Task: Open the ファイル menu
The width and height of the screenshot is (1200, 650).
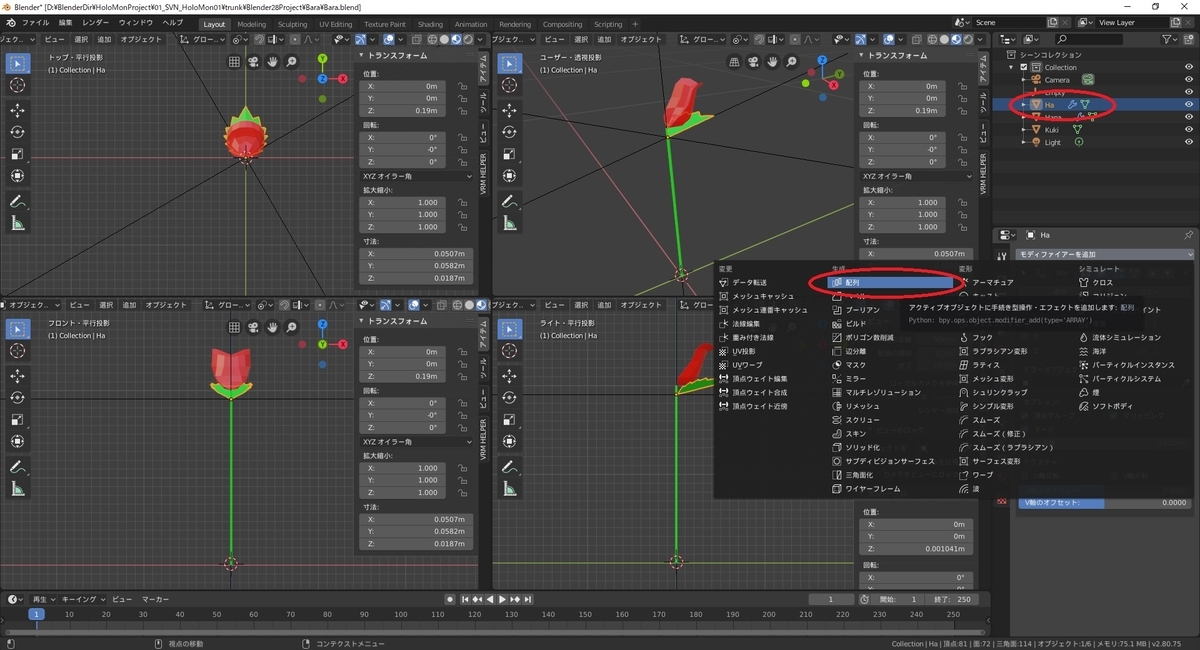Action: (x=34, y=22)
